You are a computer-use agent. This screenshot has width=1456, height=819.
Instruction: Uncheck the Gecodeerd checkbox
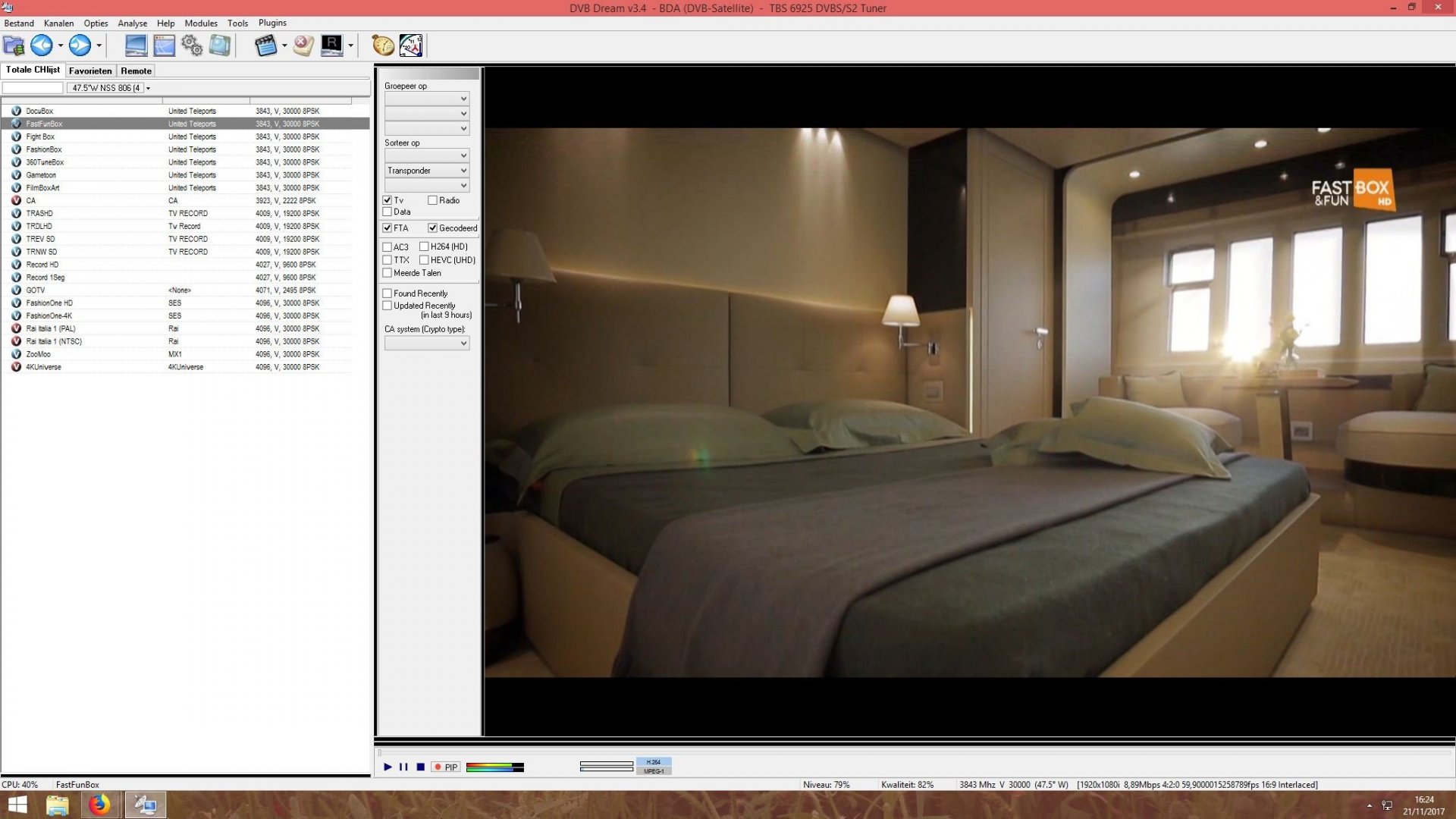433,227
